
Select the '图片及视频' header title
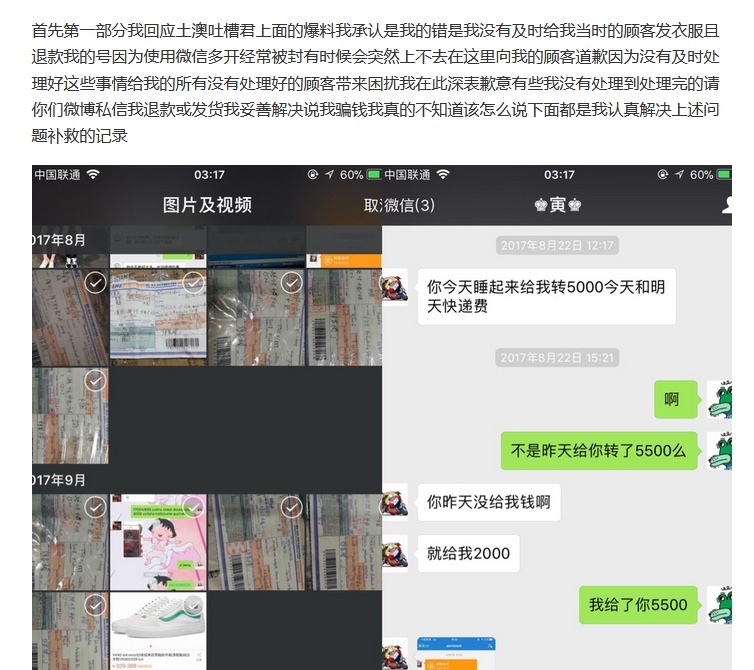pyautogui.click(x=207, y=205)
